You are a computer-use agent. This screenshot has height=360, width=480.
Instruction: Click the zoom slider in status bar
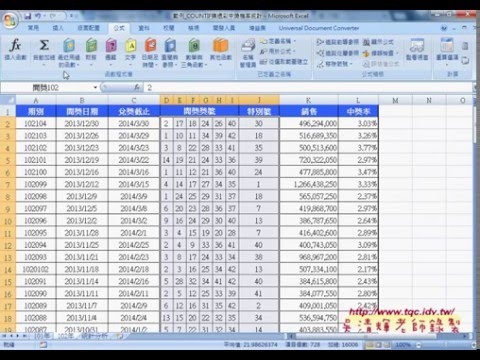447,345
